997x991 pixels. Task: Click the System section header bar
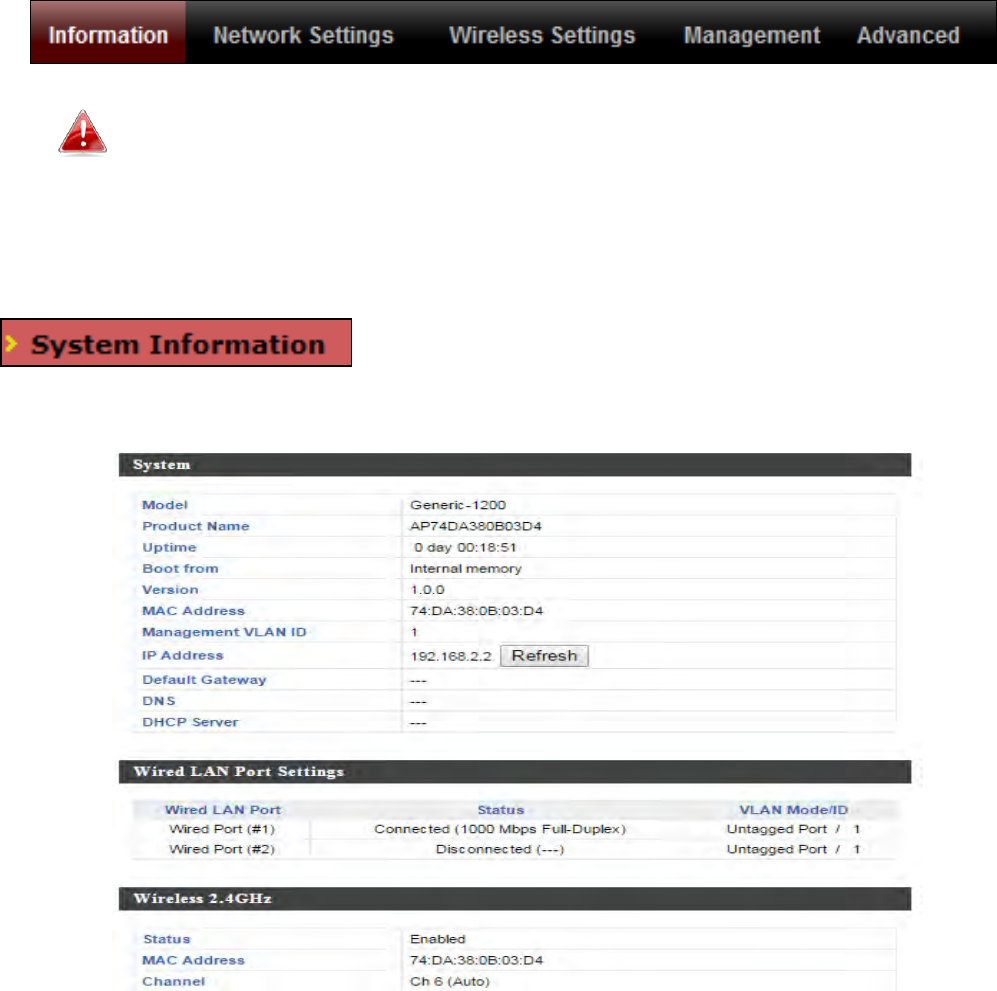pos(514,465)
